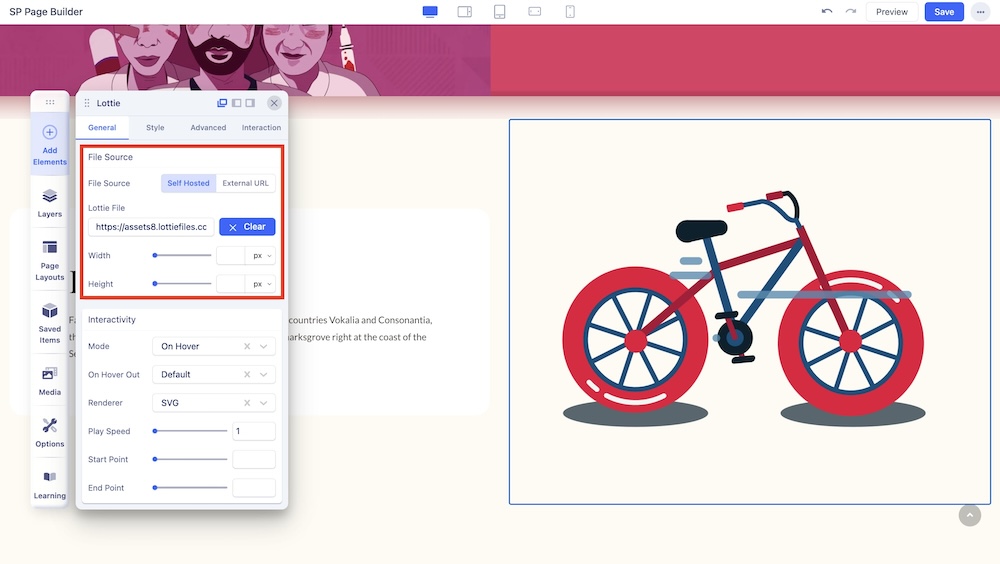The image size is (1000, 564).
Task: Select Self Hosted file source
Action: click(x=189, y=183)
